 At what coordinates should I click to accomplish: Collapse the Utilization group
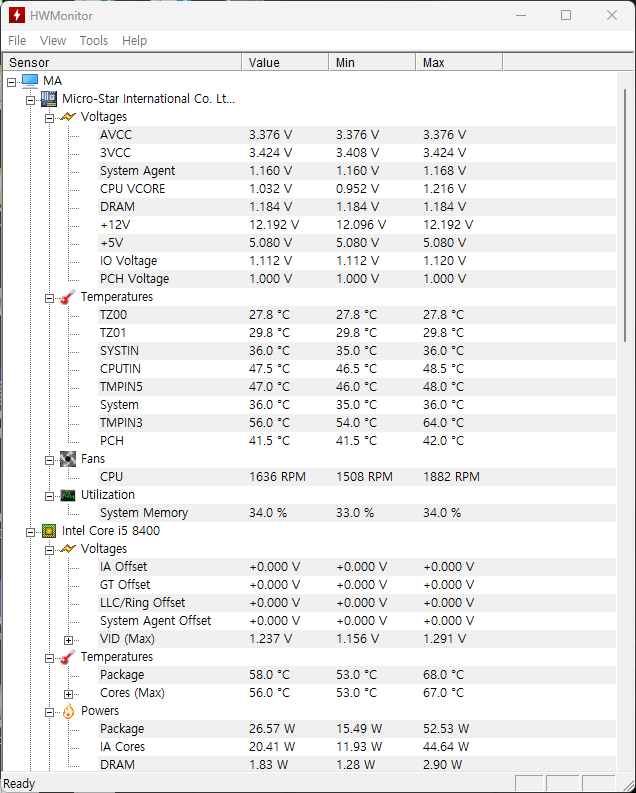click(50, 497)
